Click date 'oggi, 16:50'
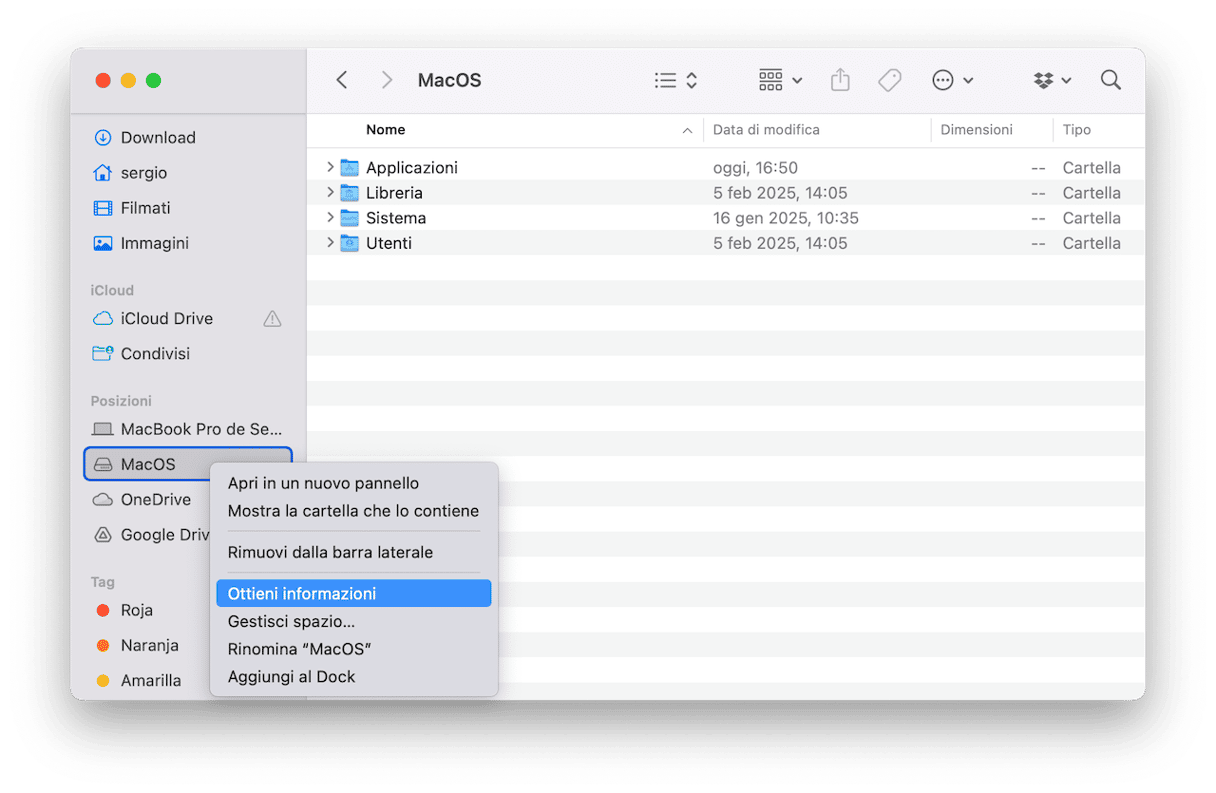 coord(755,168)
